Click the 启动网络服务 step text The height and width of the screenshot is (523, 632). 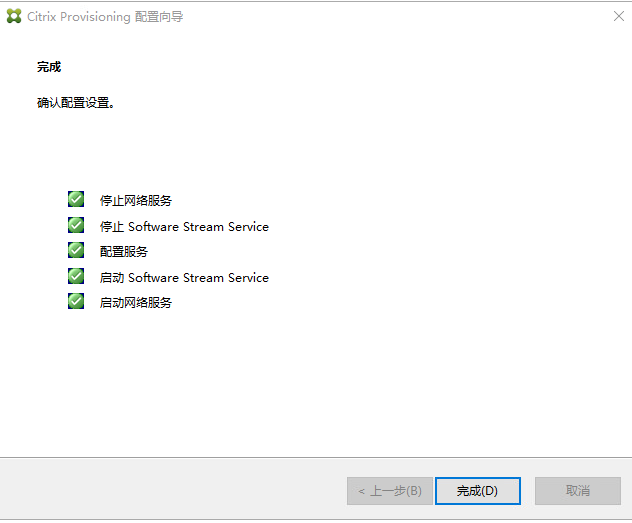[135, 302]
